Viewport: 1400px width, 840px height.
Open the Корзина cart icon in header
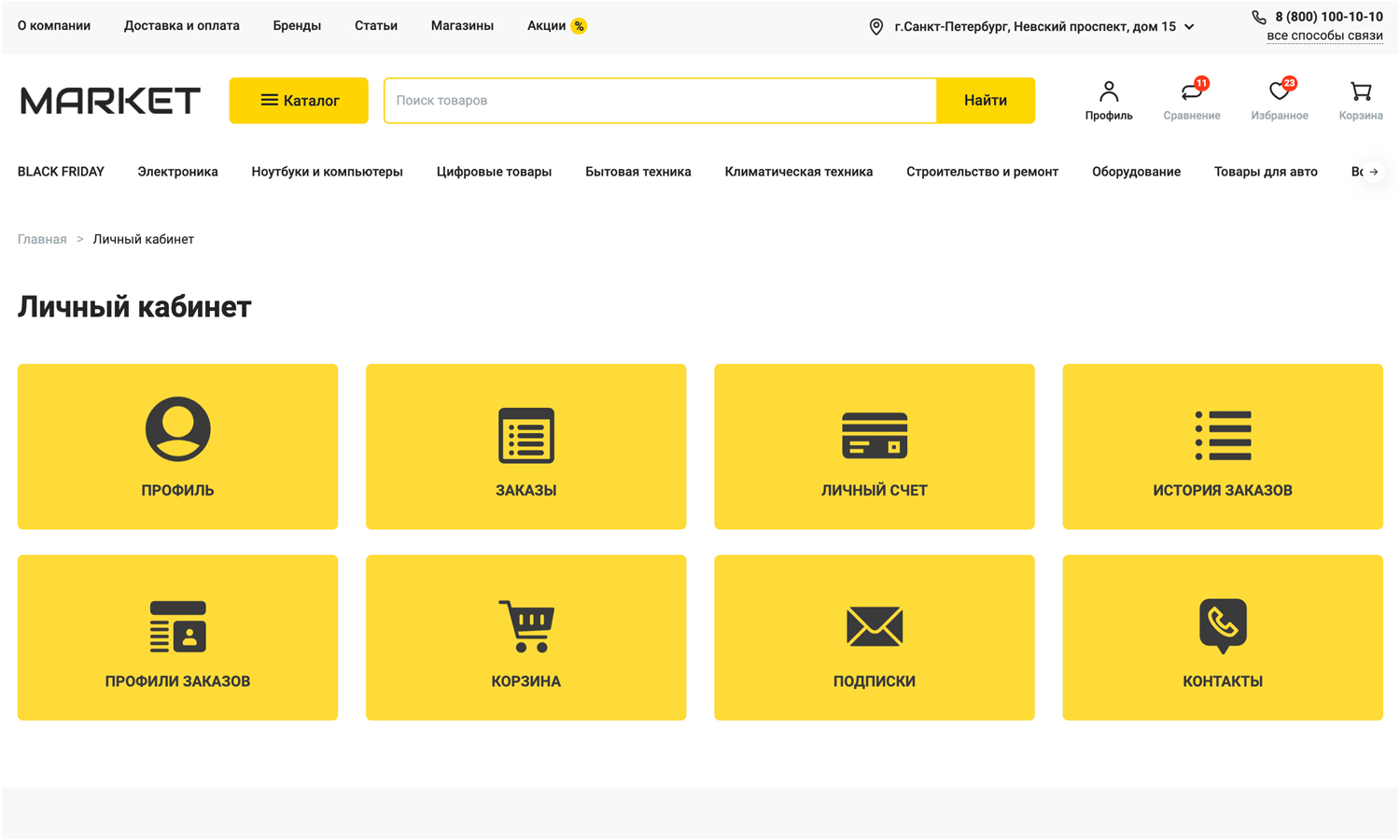pos(1360,100)
